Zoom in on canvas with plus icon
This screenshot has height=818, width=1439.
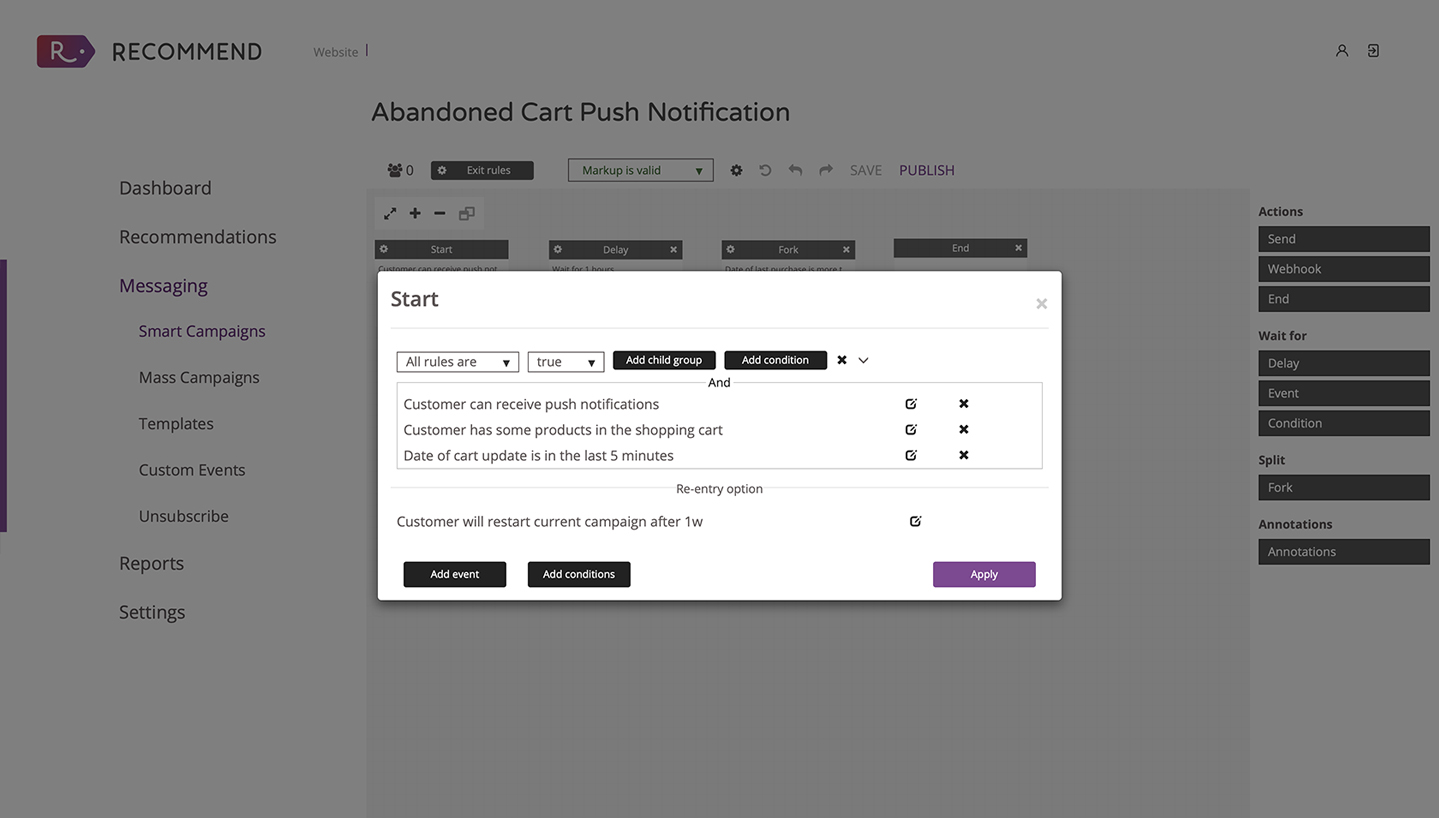click(415, 213)
